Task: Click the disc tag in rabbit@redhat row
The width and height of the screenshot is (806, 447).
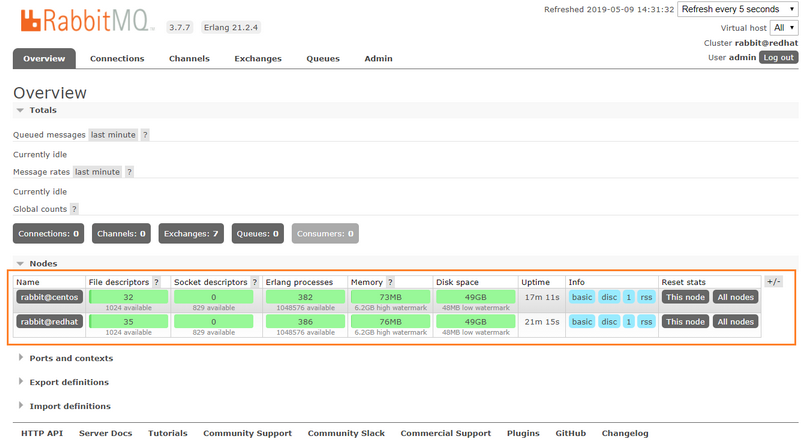Action: pos(609,322)
